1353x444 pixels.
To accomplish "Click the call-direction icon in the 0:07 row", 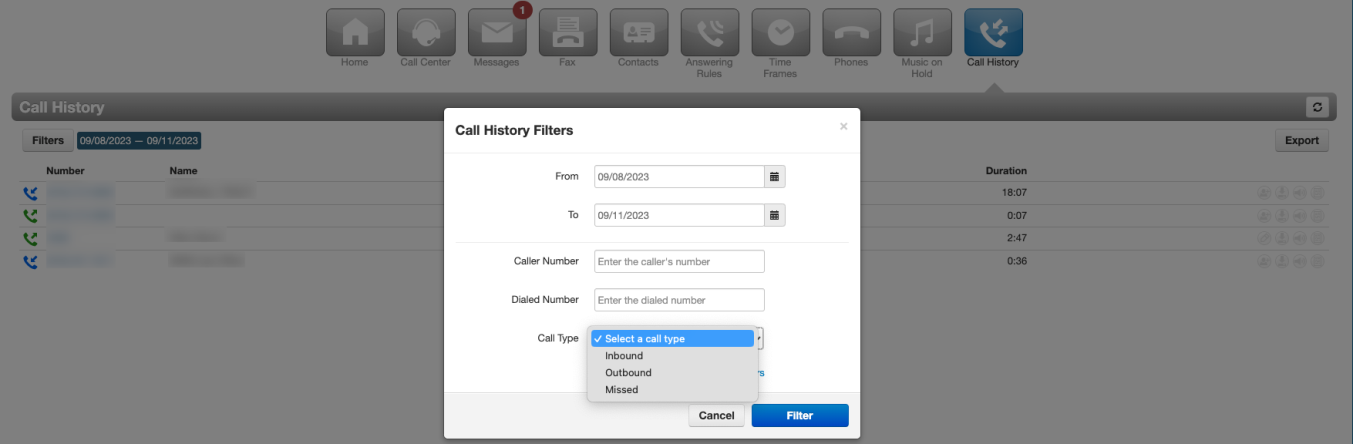I will click(30, 216).
